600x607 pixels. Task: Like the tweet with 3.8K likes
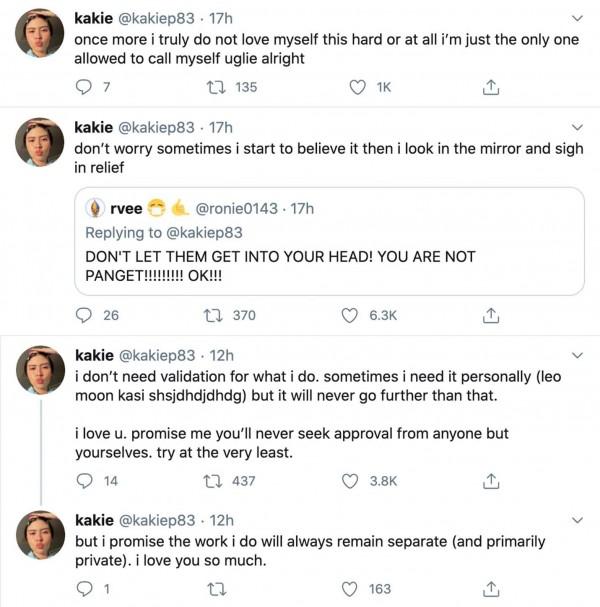click(350, 481)
